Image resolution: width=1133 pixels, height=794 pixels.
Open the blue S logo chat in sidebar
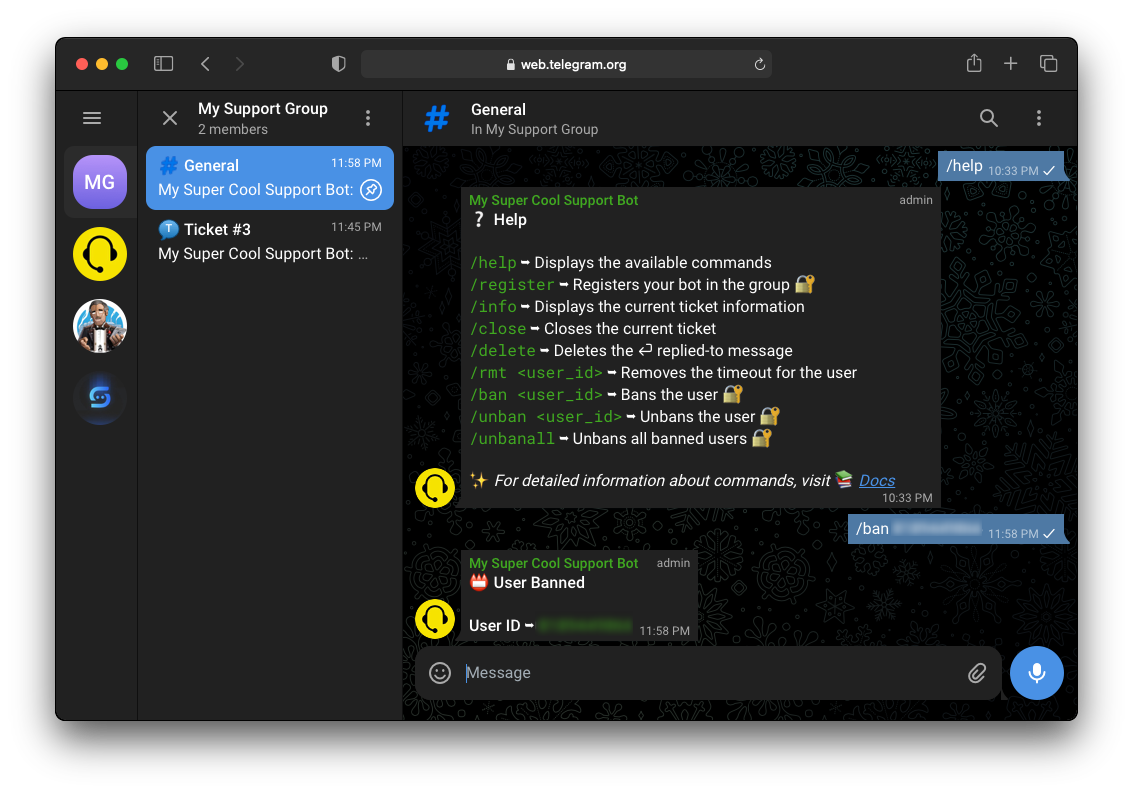tap(100, 397)
